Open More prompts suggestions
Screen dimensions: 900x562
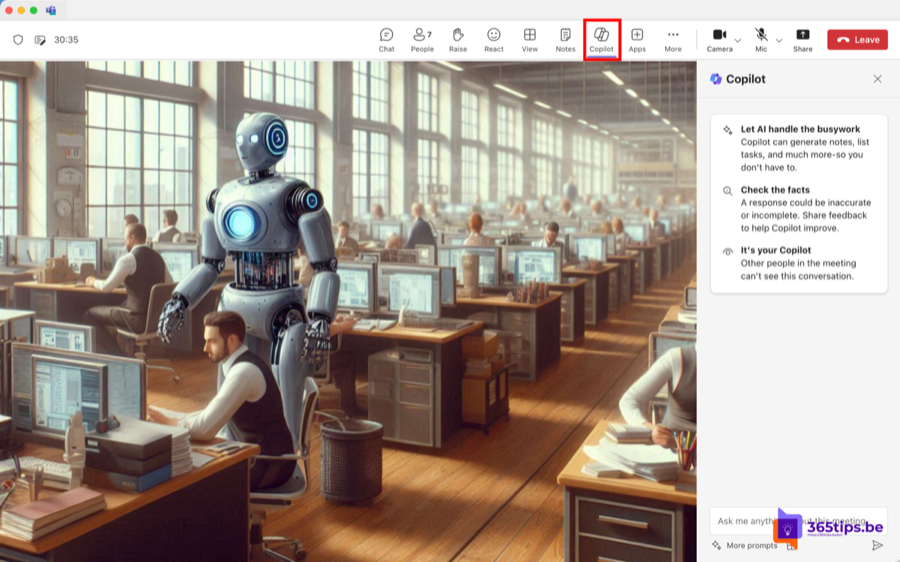pyautogui.click(x=744, y=545)
